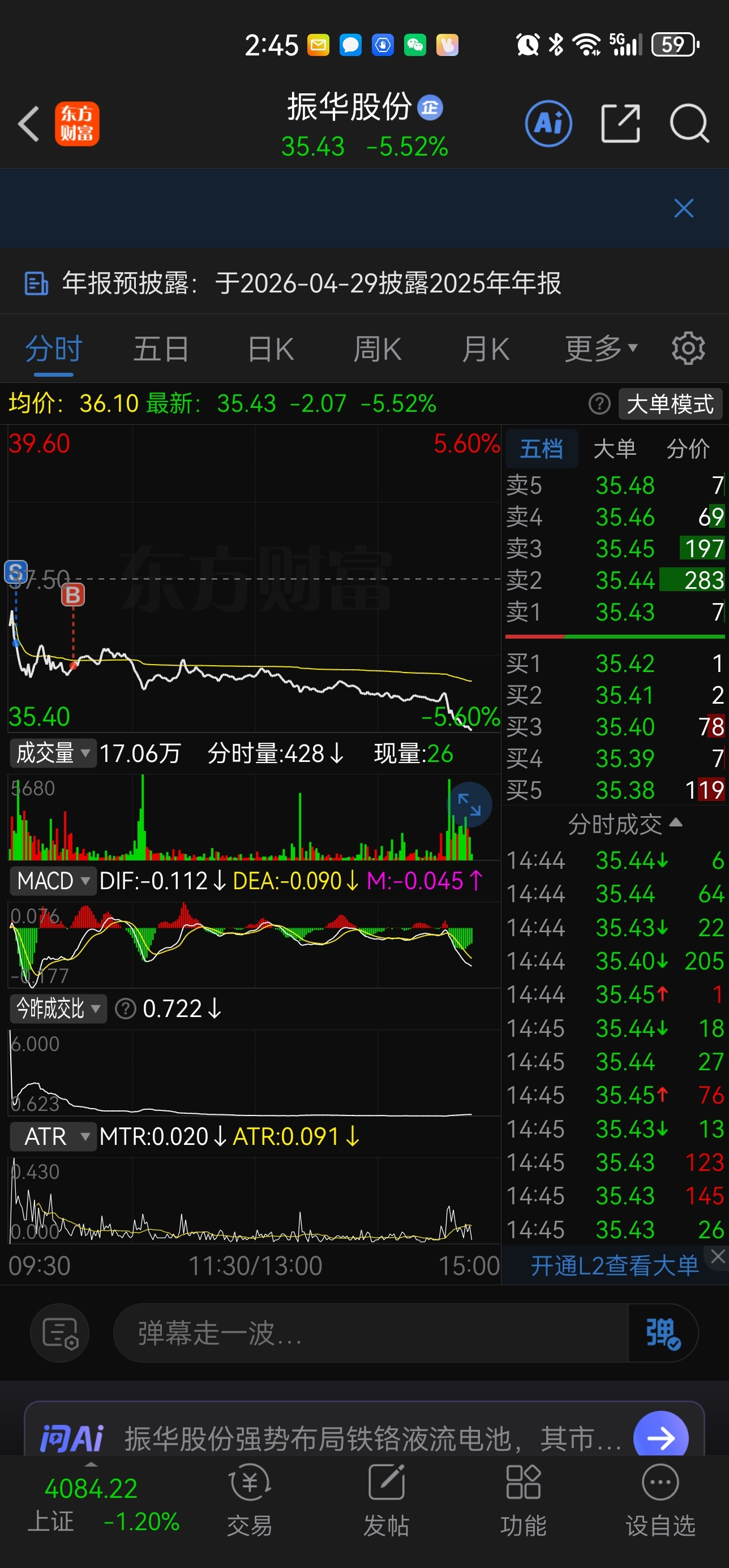Image resolution: width=729 pixels, height=1568 pixels.
Task: Tap the 上证 index quote 4084.22
Action: coord(104,1505)
